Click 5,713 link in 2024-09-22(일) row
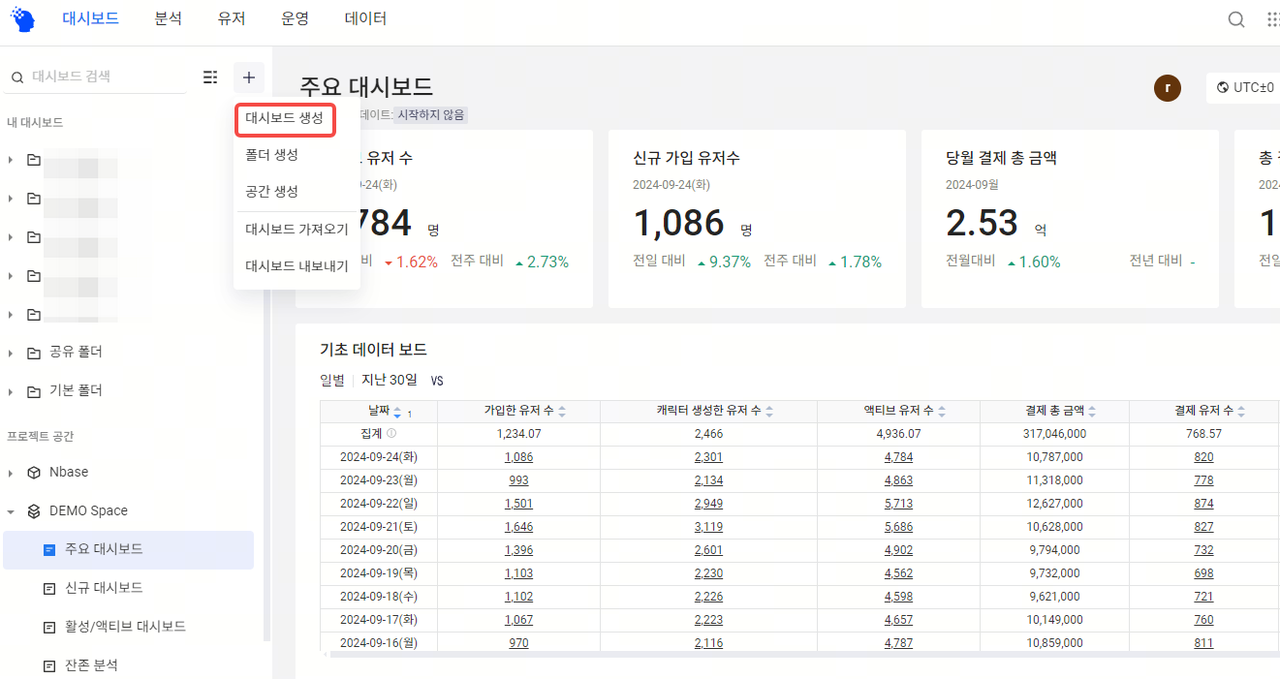Image resolution: width=1280 pixels, height=679 pixels. point(898,503)
